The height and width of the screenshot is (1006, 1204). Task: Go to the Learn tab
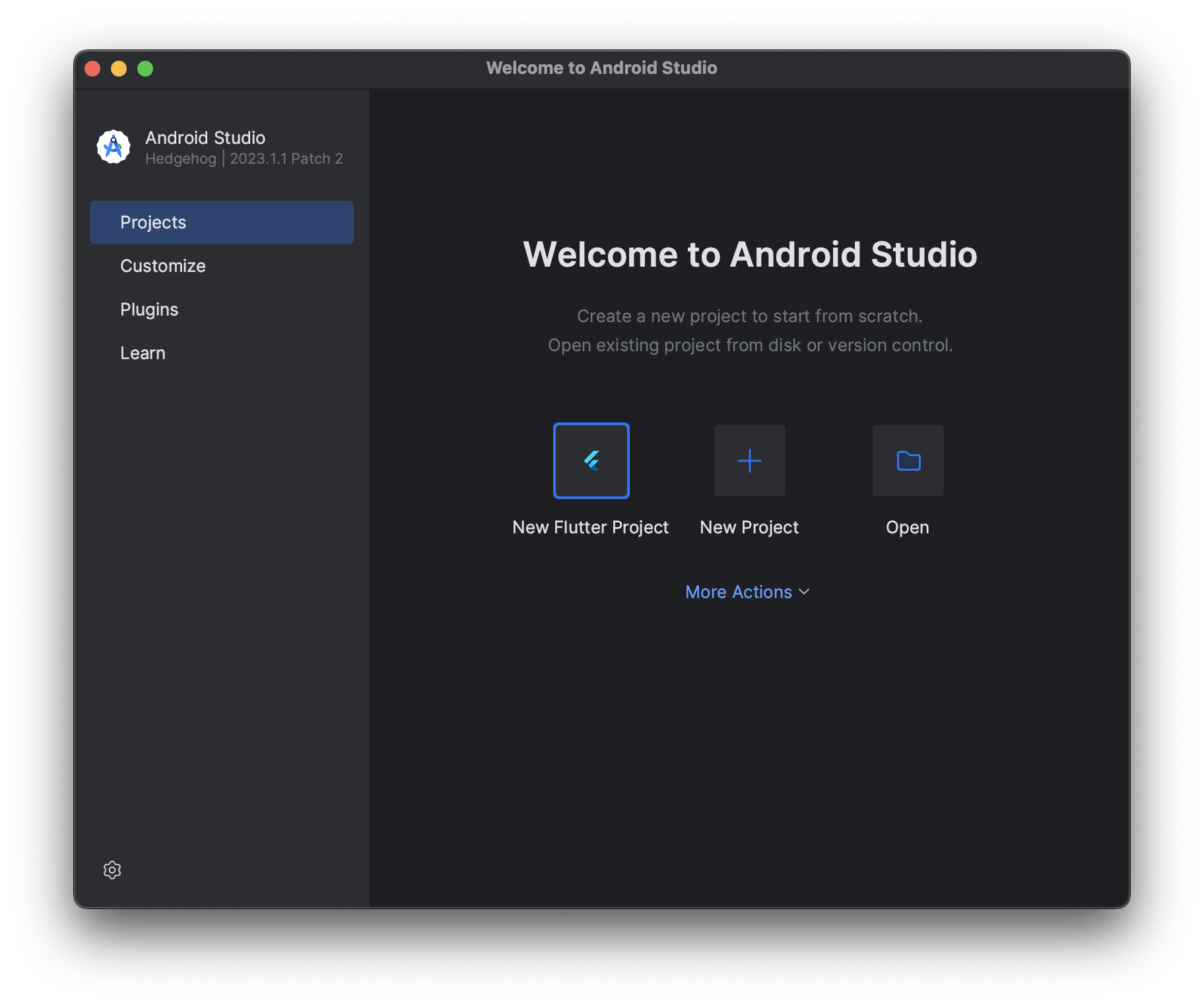(x=221, y=353)
